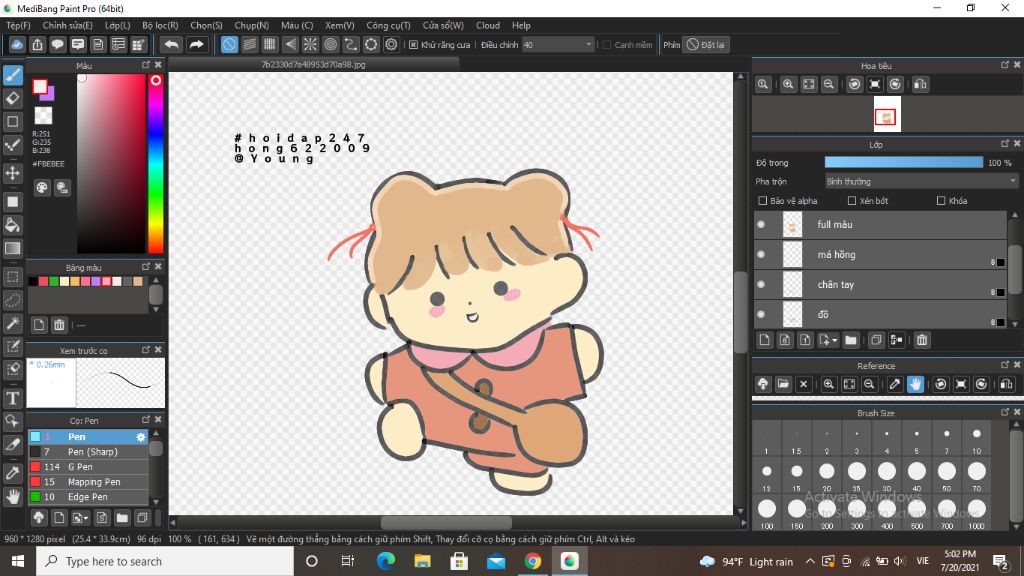The width and height of the screenshot is (1024, 576).
Task: Click the Độ trong opacity slider
Action: coord(903,163)
